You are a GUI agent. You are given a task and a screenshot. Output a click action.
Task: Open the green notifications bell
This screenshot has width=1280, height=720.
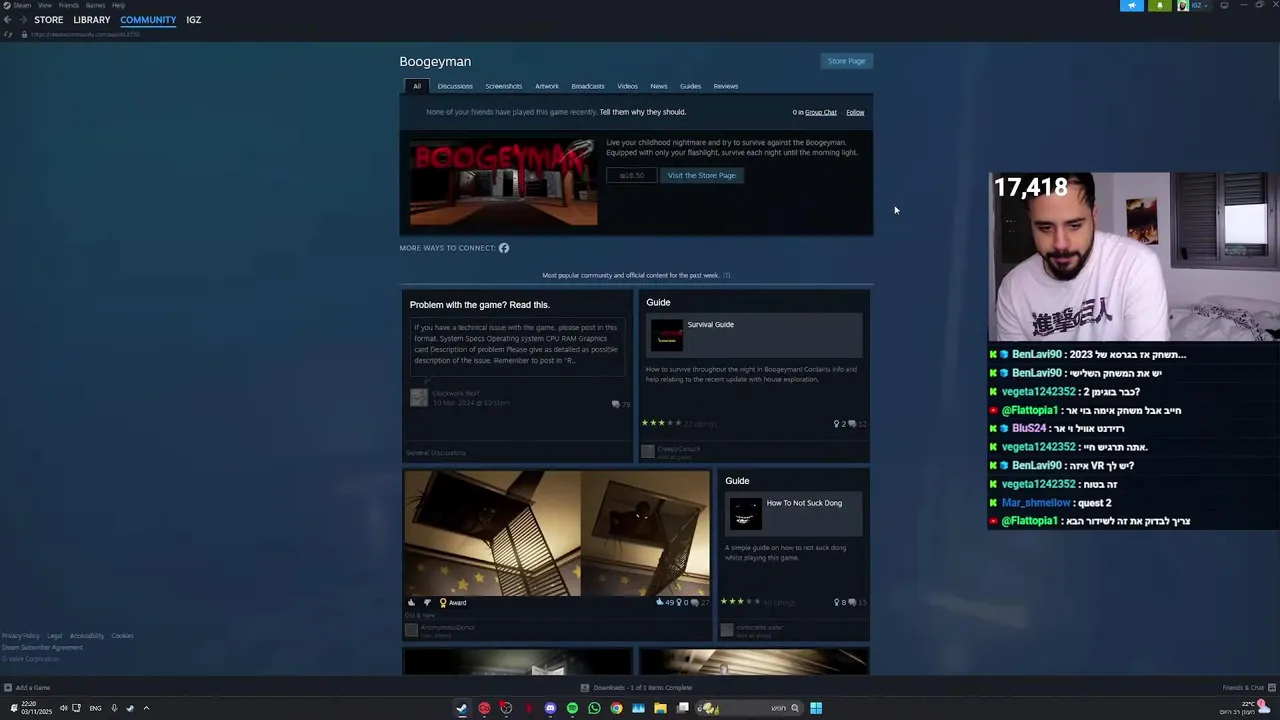click(x=1160, y=5)
